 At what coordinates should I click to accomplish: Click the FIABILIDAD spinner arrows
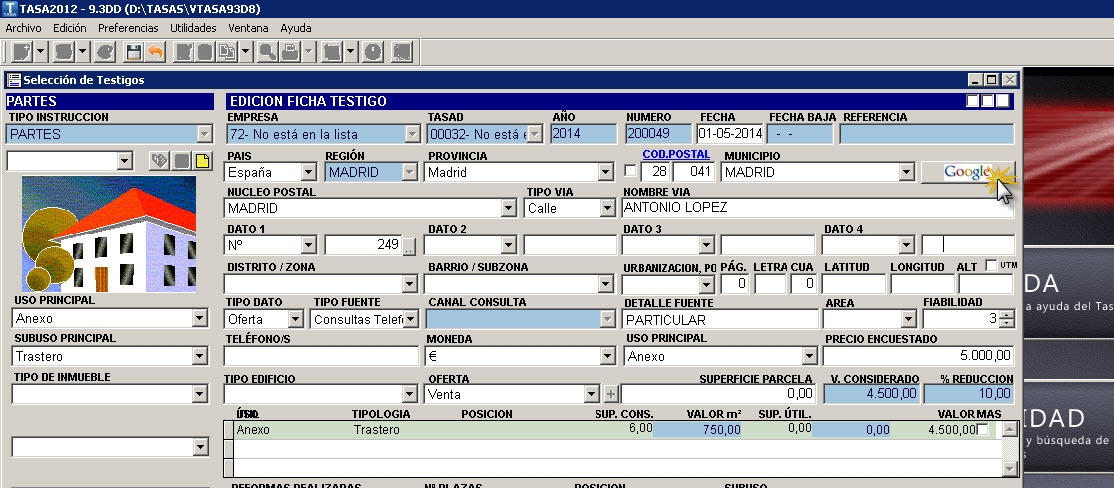(x=1007, y=320)
